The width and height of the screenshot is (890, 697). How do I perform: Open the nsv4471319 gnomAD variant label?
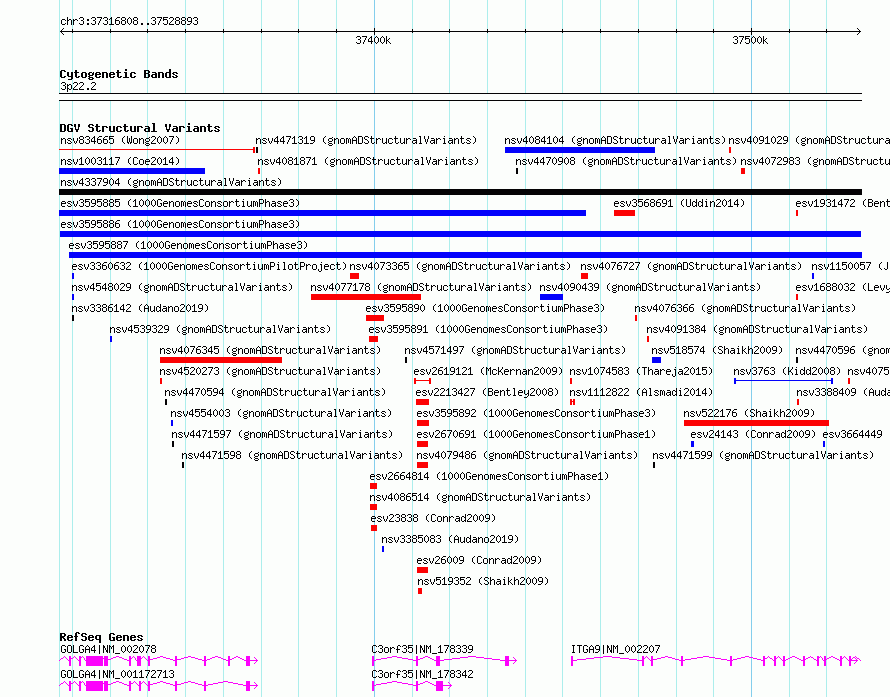coord(366,140)
